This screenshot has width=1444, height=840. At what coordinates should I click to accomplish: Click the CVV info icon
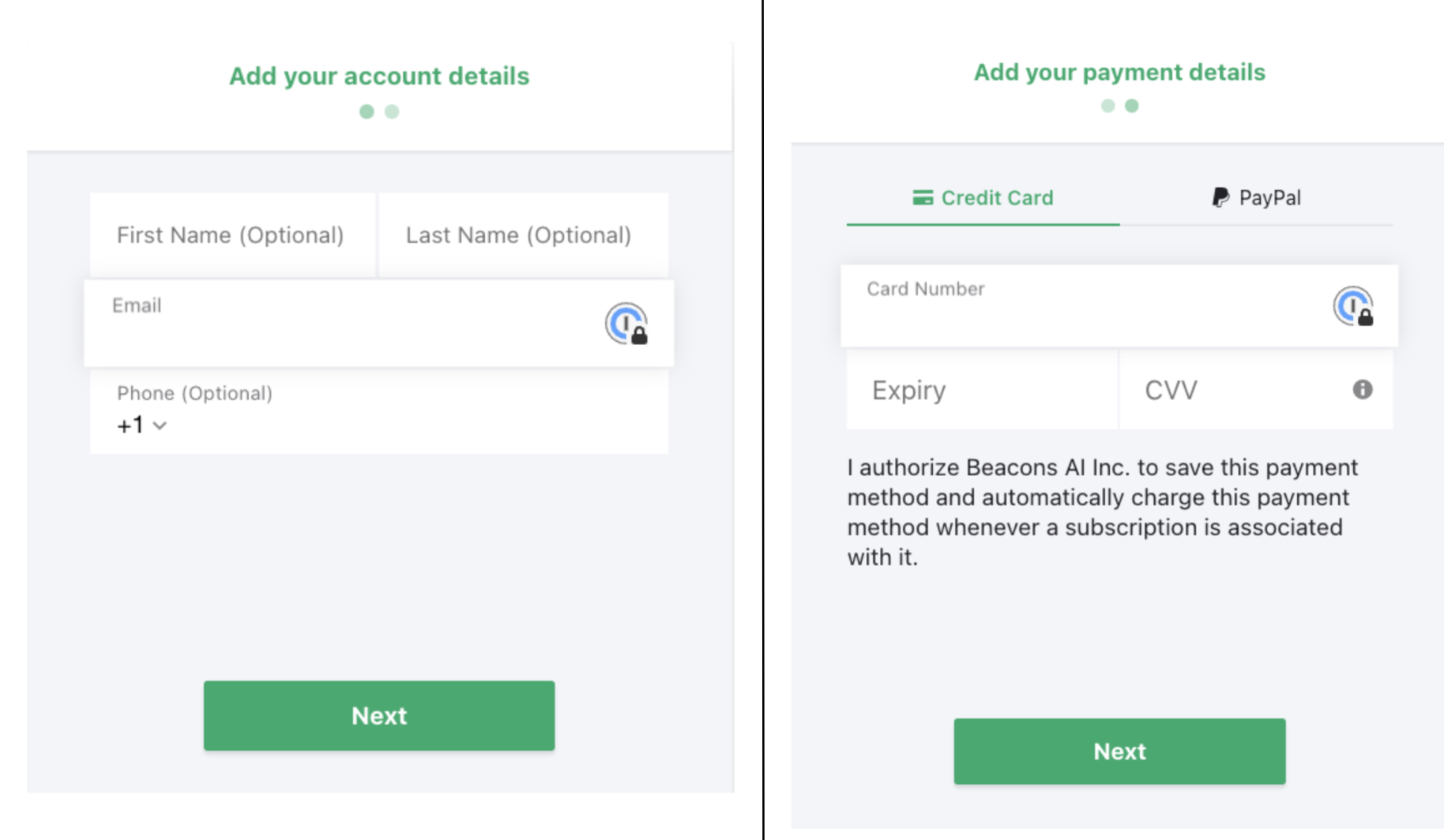pos(1362,389)
